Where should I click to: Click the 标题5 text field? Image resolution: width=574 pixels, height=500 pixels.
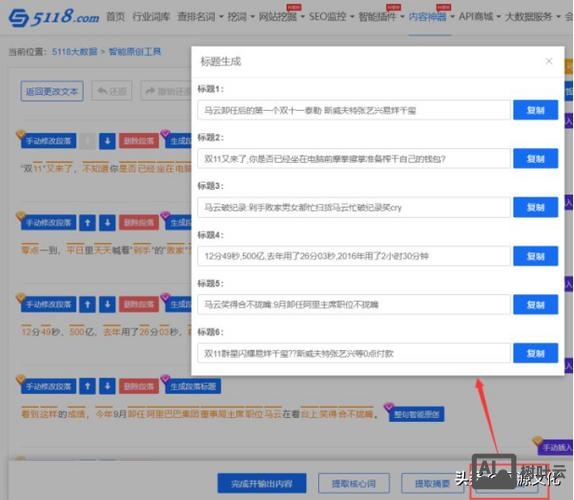(354, 305)
